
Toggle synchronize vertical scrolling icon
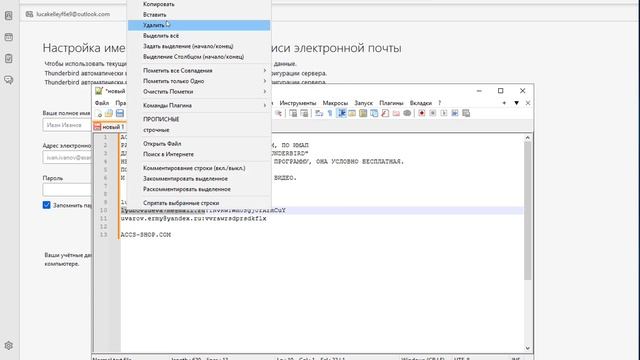293,113
